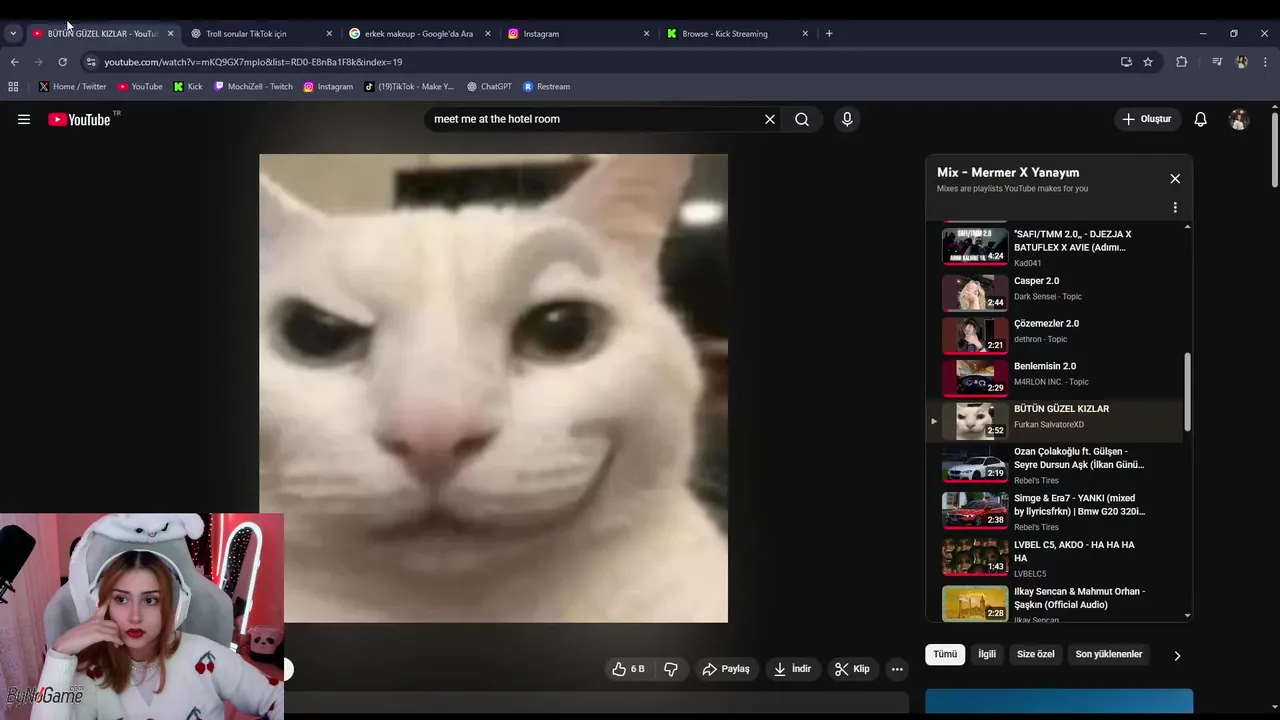This screenshot has height=720, width=1280.
Task: Bookmark this page with star icon
Action: (x=1148, y=62)
